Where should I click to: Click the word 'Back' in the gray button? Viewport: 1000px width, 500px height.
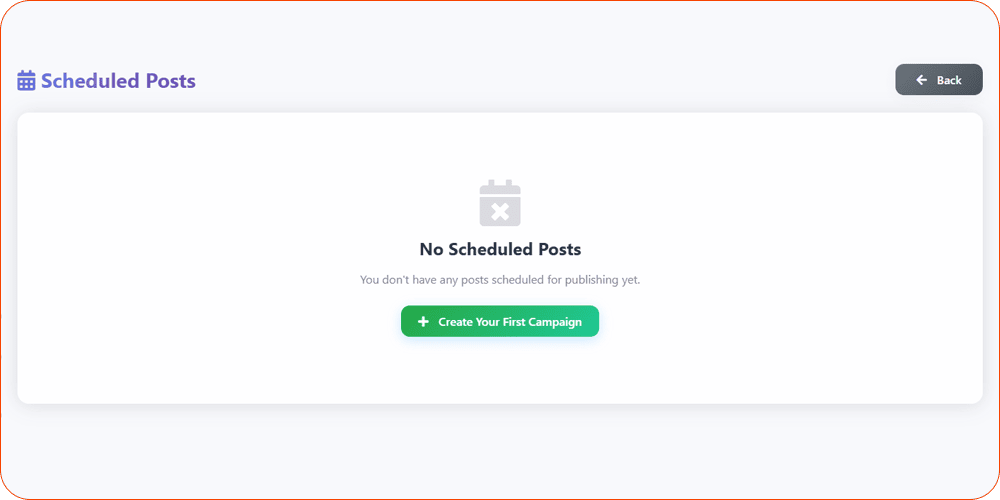949,80
